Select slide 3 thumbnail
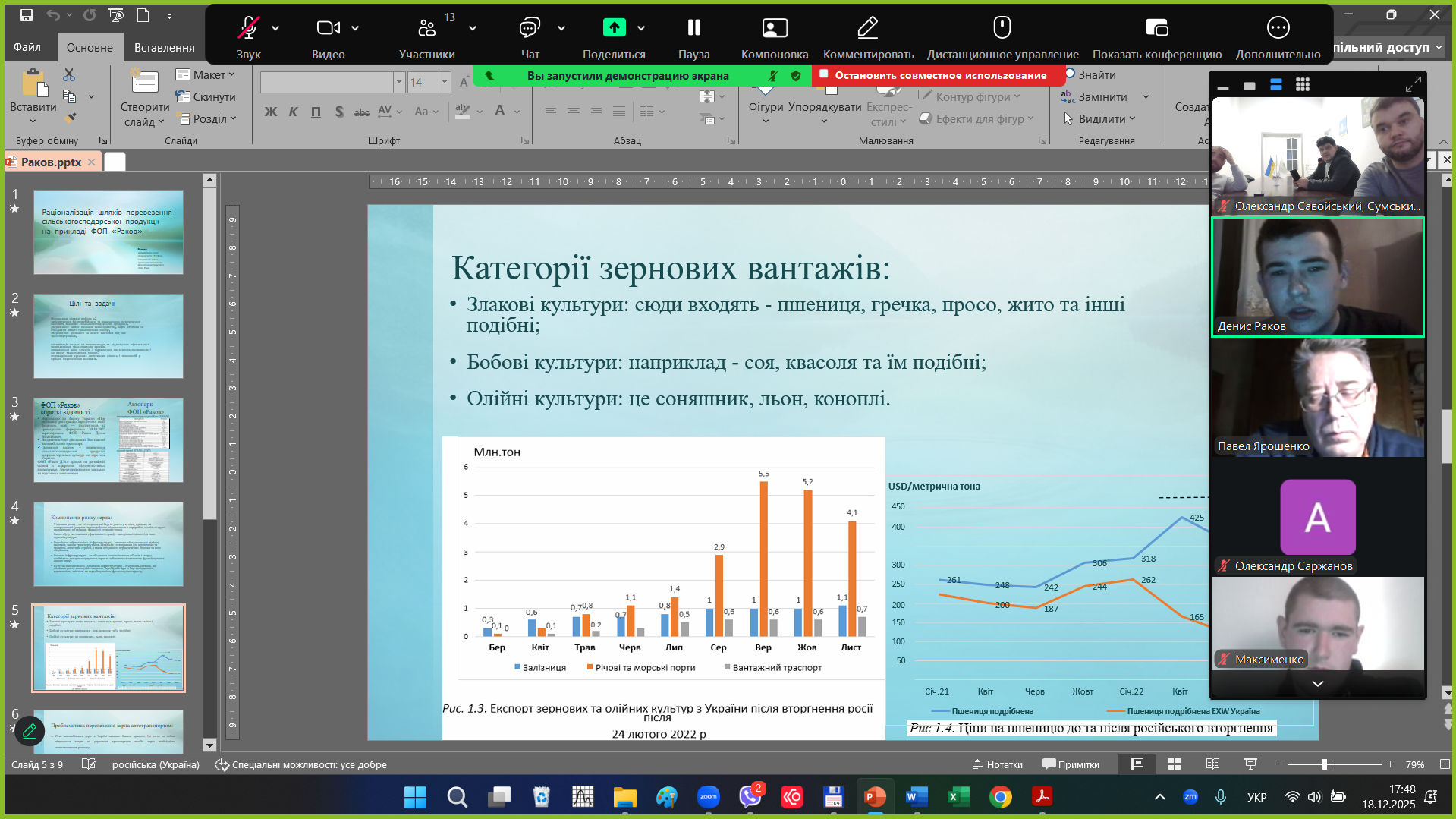The image size is (1456, 819). pyautogui.click(x=108, y=439)
